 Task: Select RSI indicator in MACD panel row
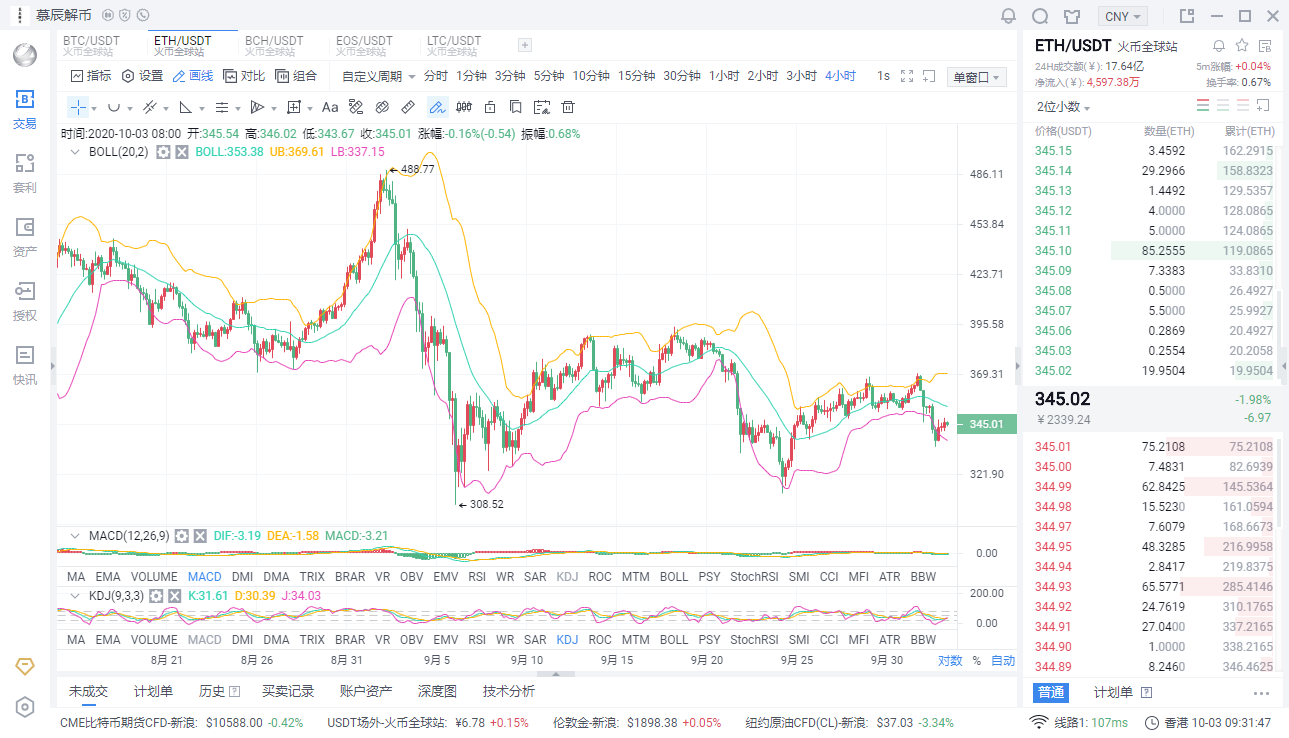[x=477, y=577]
